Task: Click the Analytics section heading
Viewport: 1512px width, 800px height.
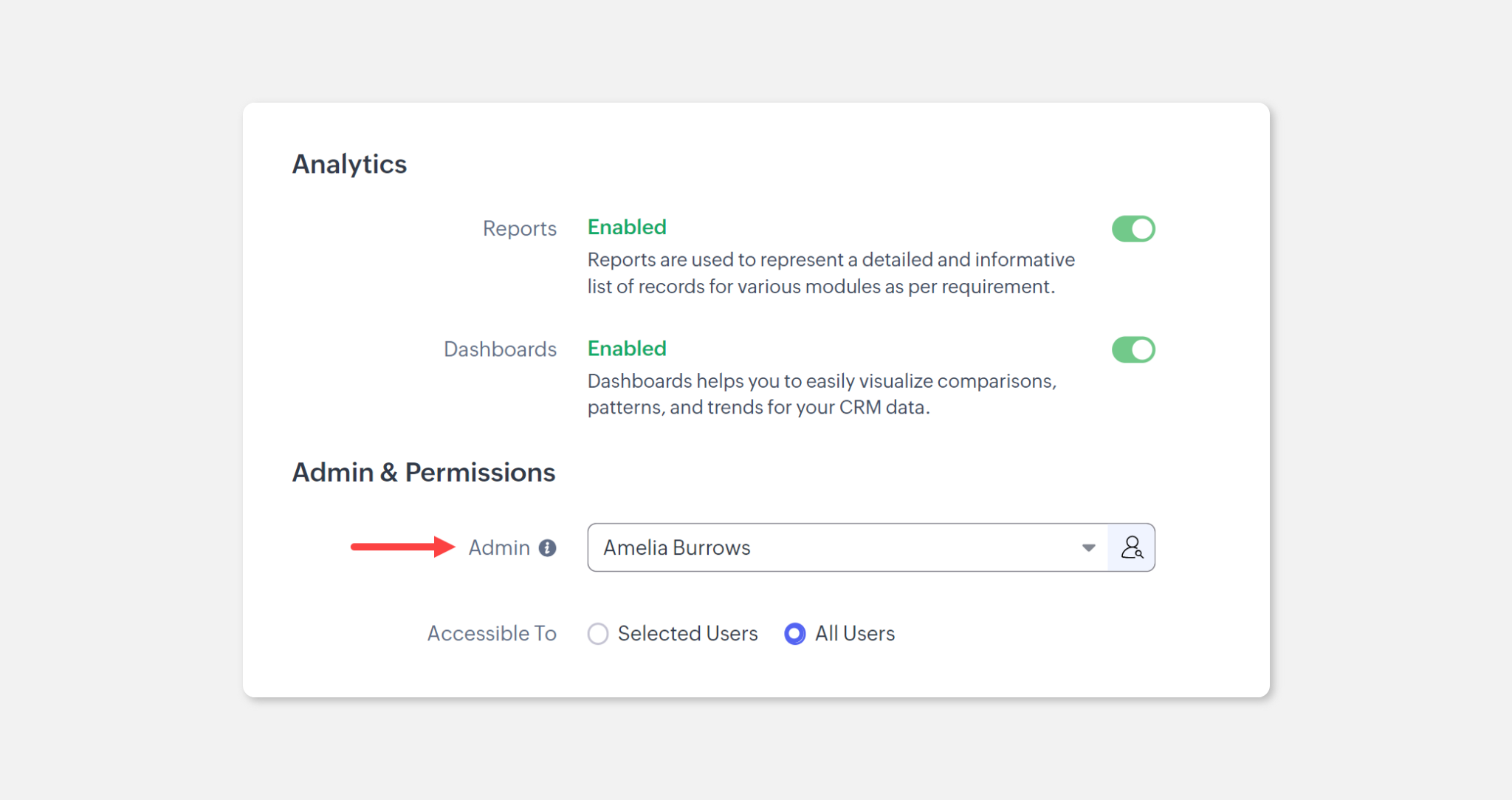Action: pyautogui.click(x=349, y=164)
